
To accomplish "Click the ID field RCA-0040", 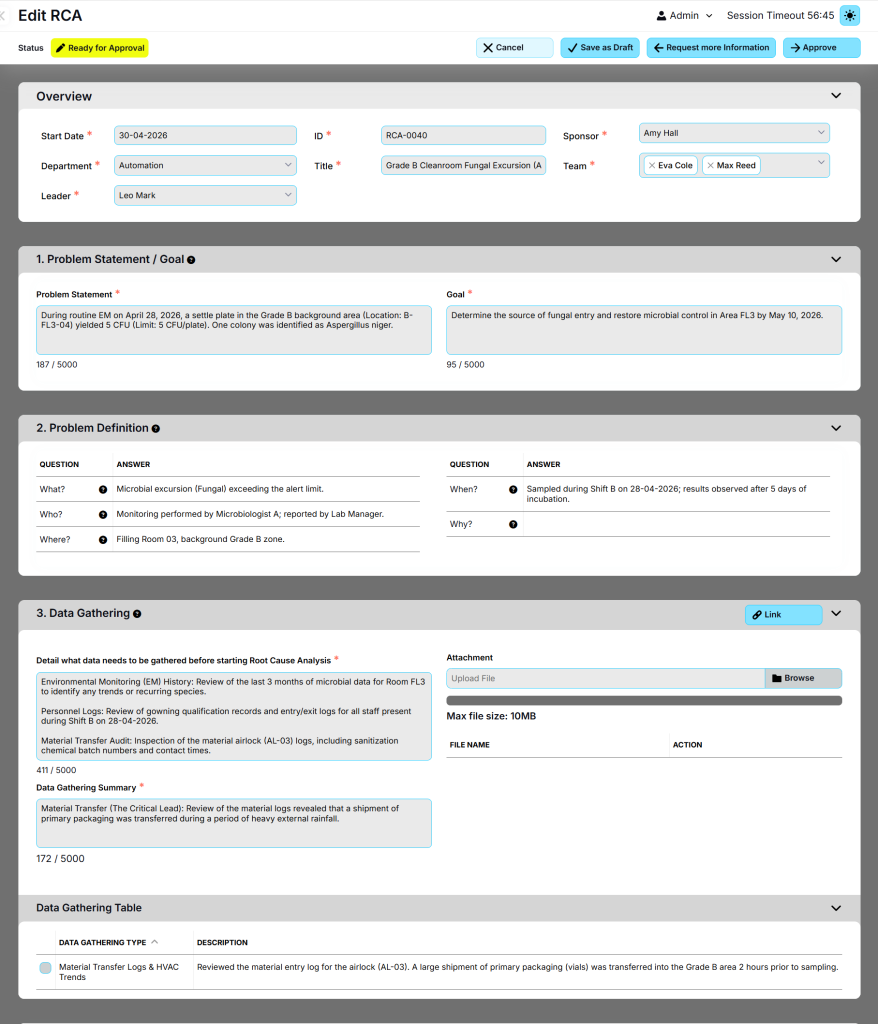I will pos(463,135).
